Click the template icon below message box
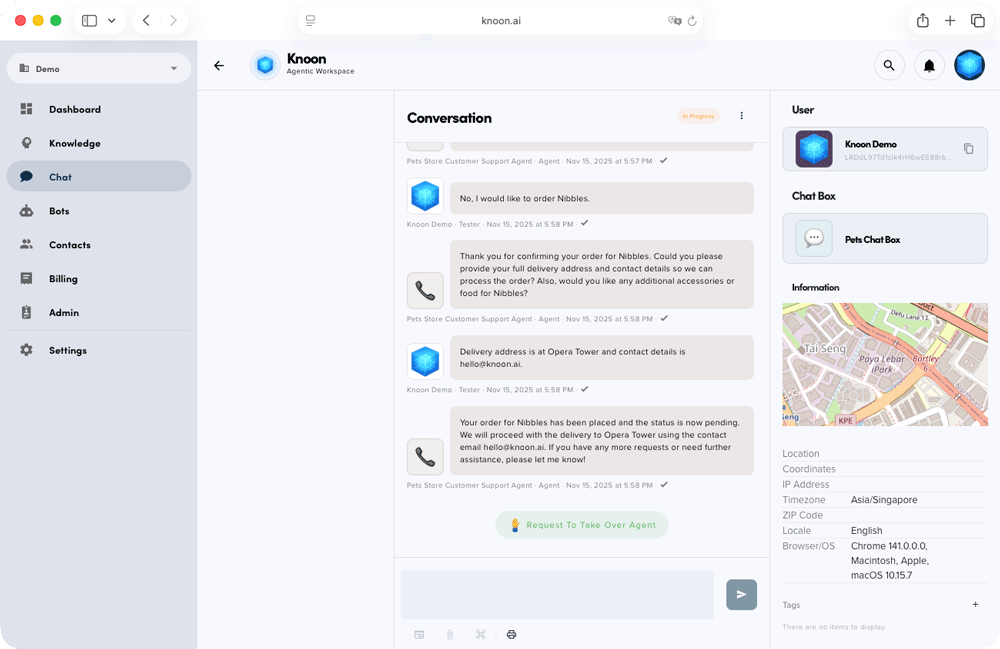 419,634
